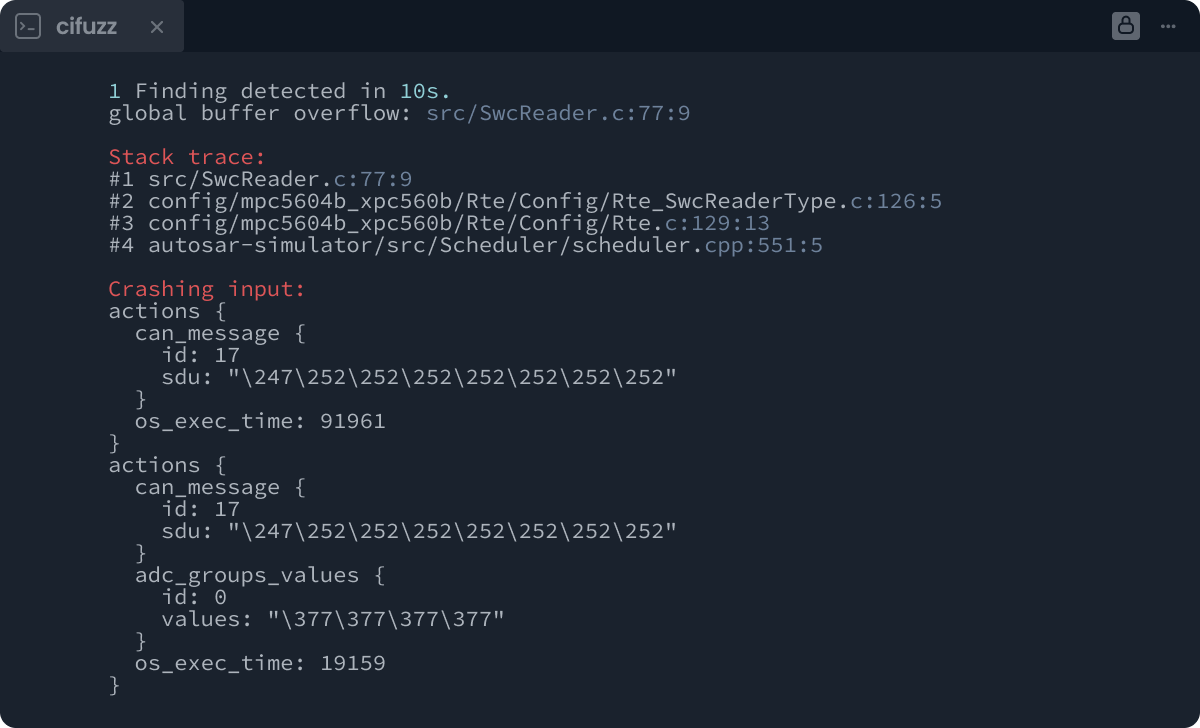Screen dimensions: 1200x728
Task: Close the cifuzz tab
Action: (157, 27)
